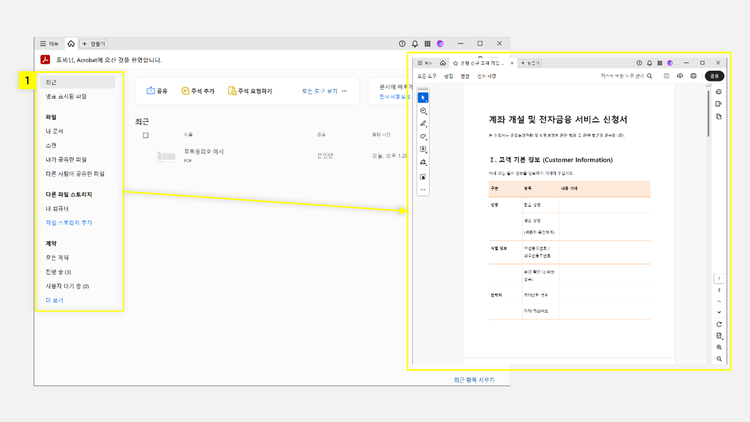The width and height of the screenshot is (750, 422).
Task: Click document vertical scrollbar
Action: tap(708, 113)
